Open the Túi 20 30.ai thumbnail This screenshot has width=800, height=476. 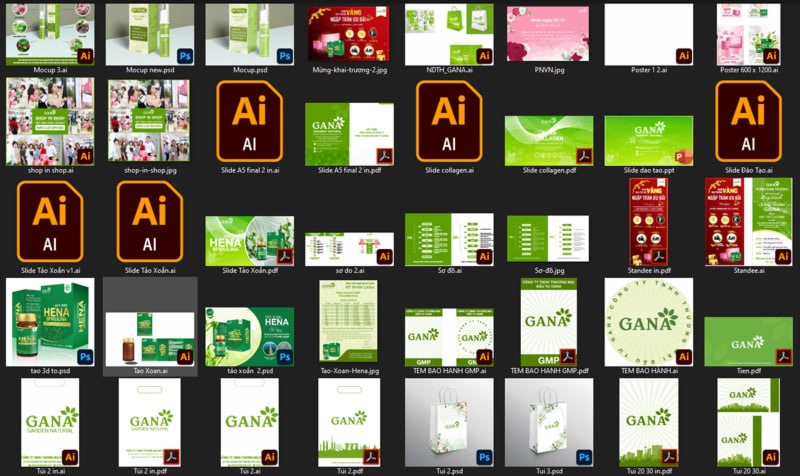pyautogui.click(x=748, y=422)
